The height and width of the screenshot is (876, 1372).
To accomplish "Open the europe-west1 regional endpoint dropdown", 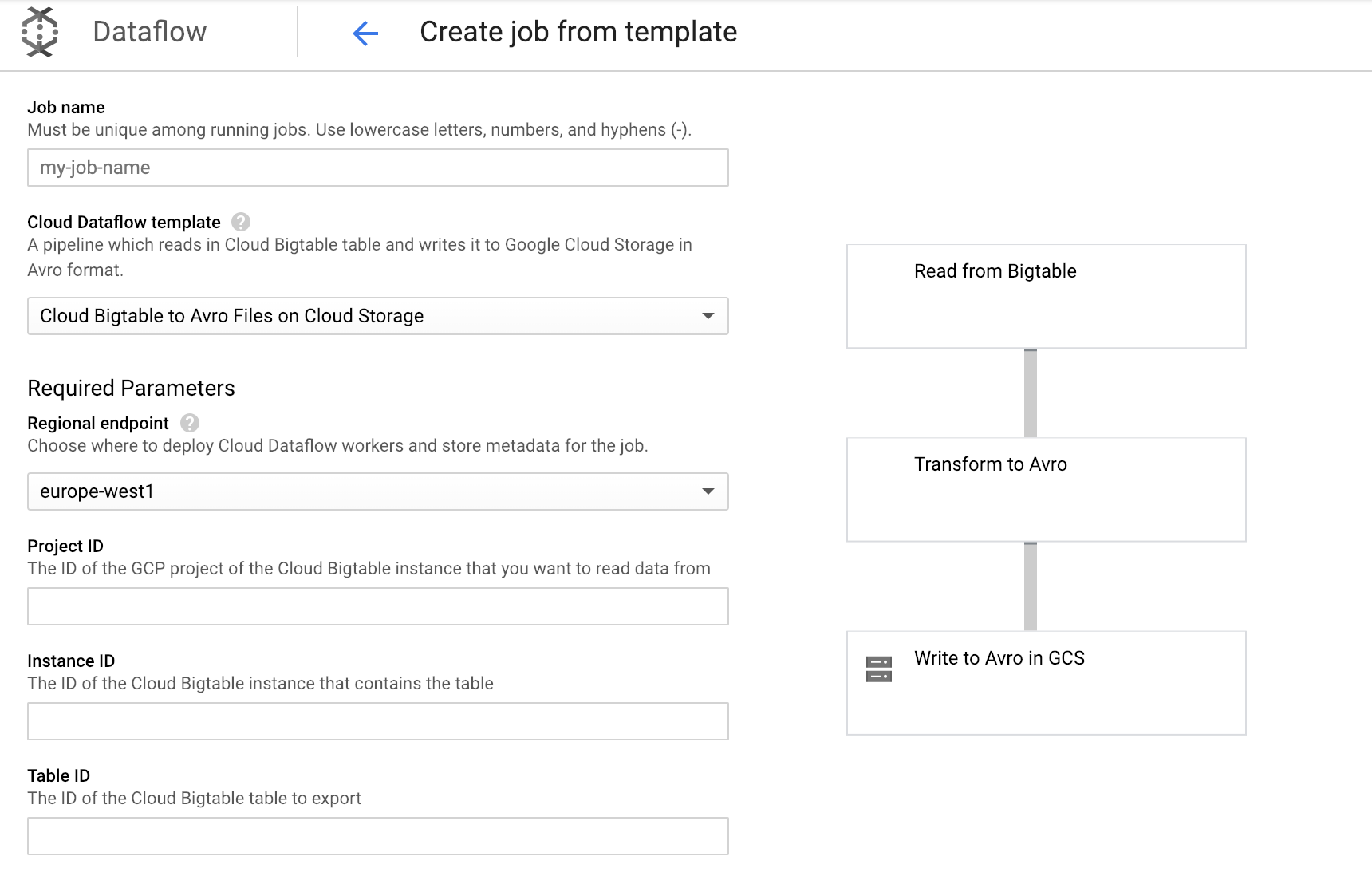I will [x=378, y=491].
